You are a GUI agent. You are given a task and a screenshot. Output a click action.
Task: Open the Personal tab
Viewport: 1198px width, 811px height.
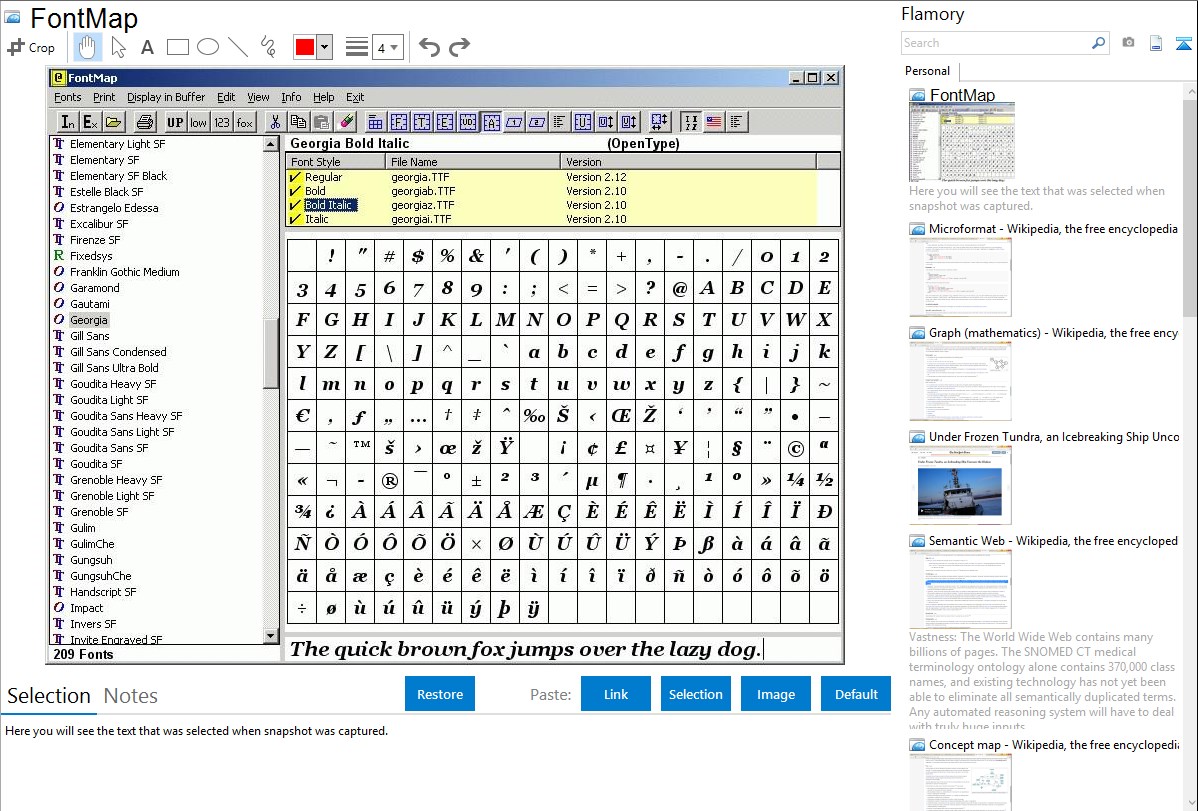point(927,71)
